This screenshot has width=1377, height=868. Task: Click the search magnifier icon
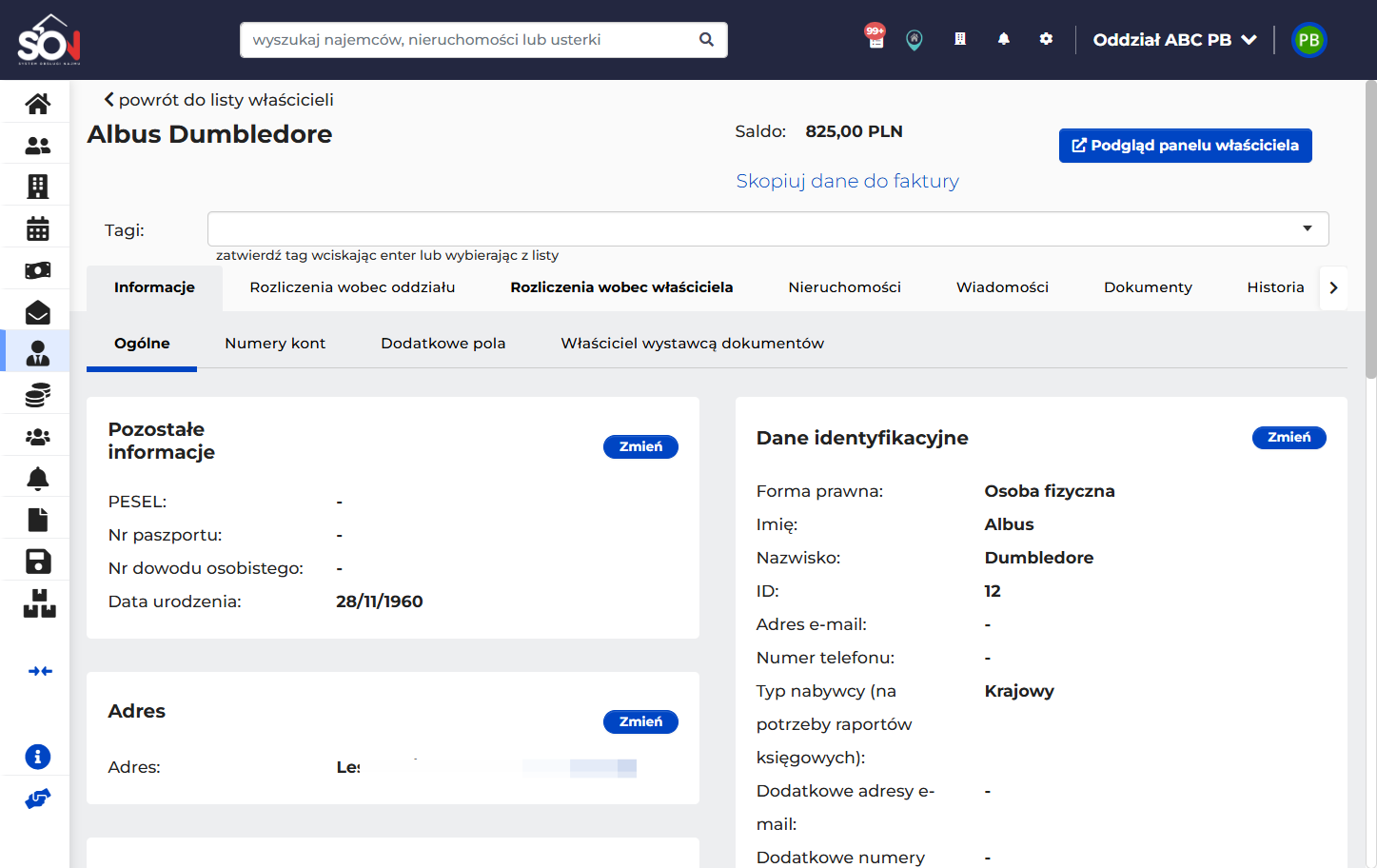706,40
